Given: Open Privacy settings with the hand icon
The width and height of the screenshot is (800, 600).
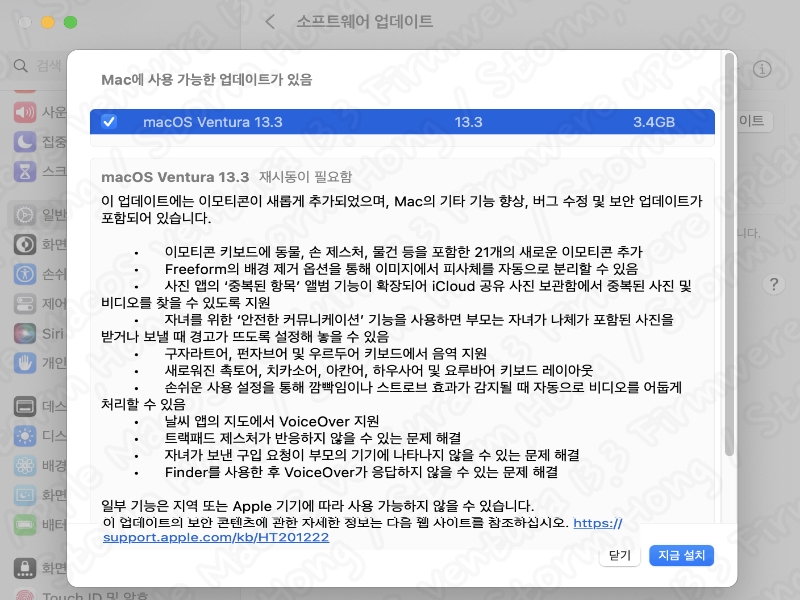Looking at the screenshot, I should (x=25, y=363).
